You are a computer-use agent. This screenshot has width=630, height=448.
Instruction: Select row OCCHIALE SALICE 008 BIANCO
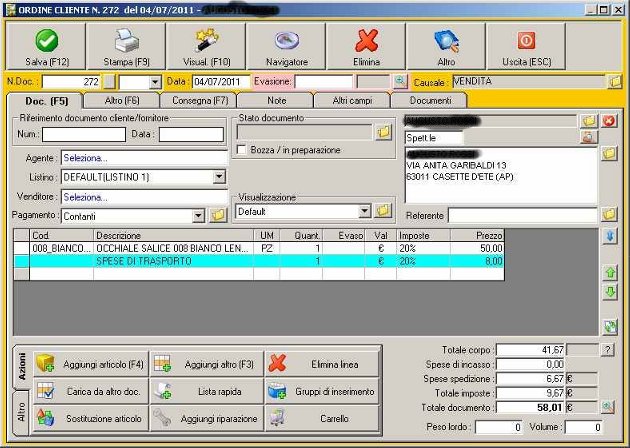point(259,248)
